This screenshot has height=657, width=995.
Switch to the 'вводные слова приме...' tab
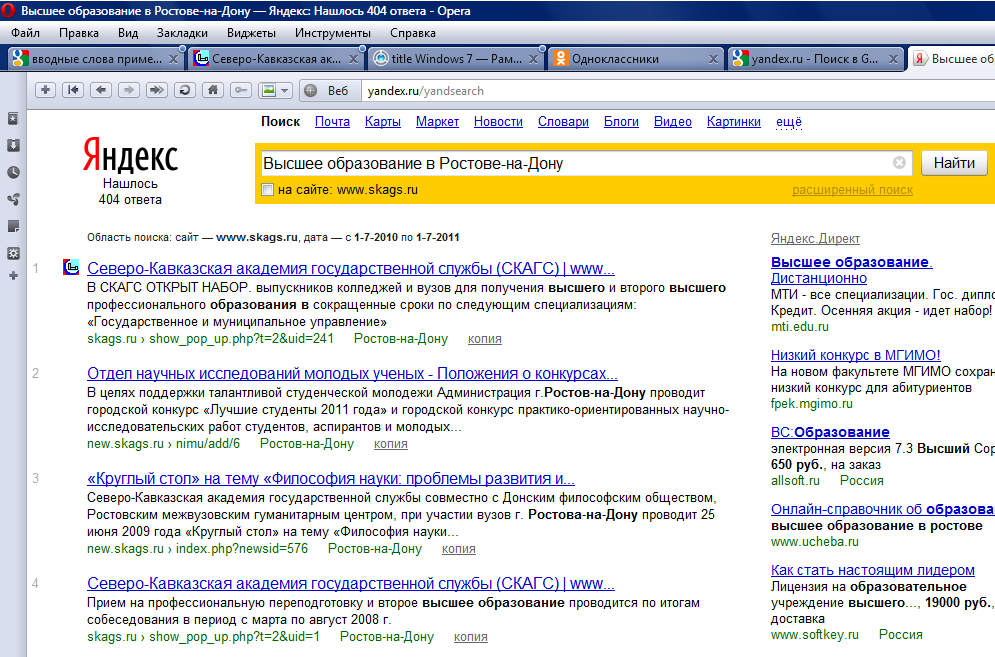coord(96,59)
